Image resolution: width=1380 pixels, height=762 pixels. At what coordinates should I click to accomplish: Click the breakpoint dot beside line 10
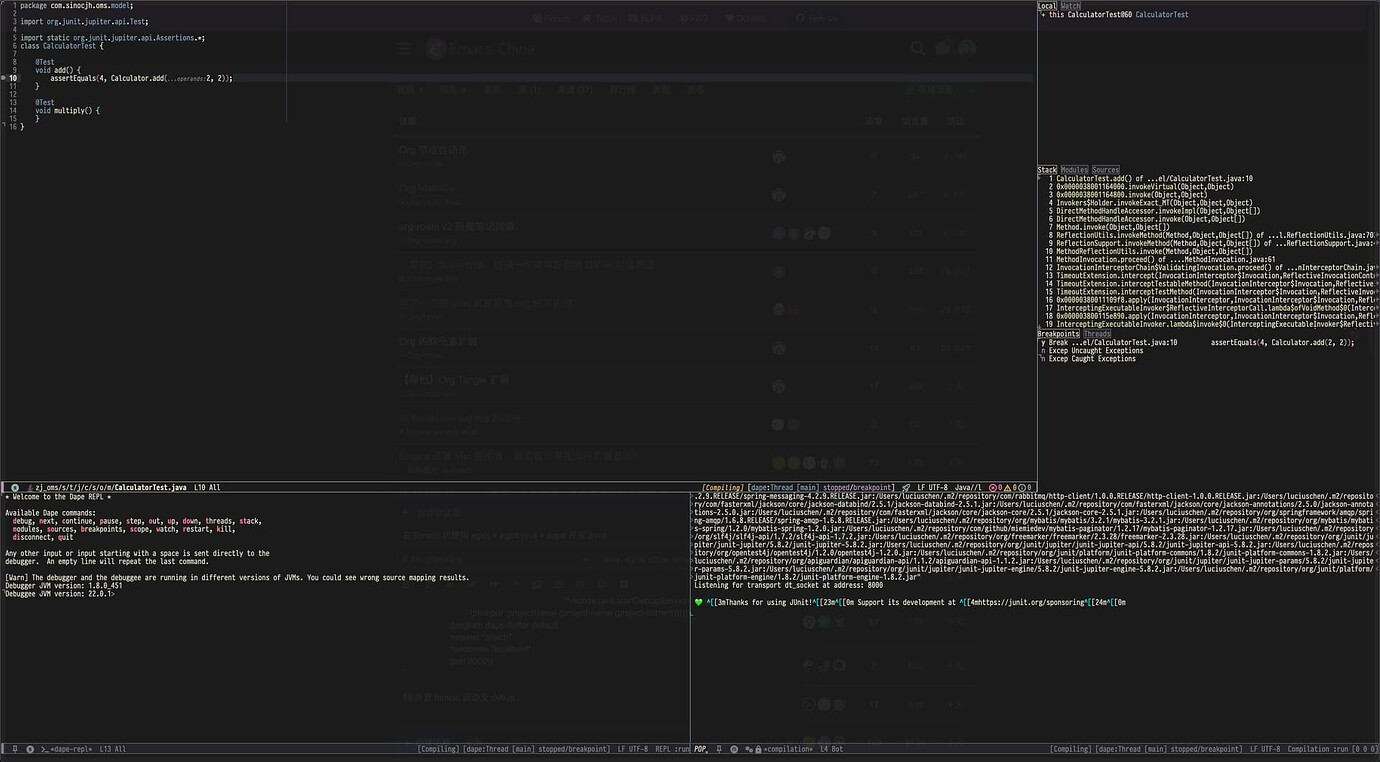click(3, 77)
